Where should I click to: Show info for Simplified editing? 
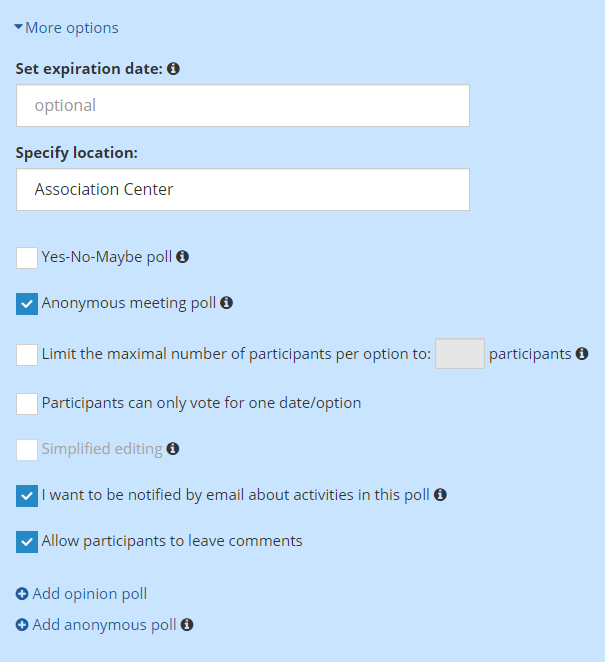point(173,448)
